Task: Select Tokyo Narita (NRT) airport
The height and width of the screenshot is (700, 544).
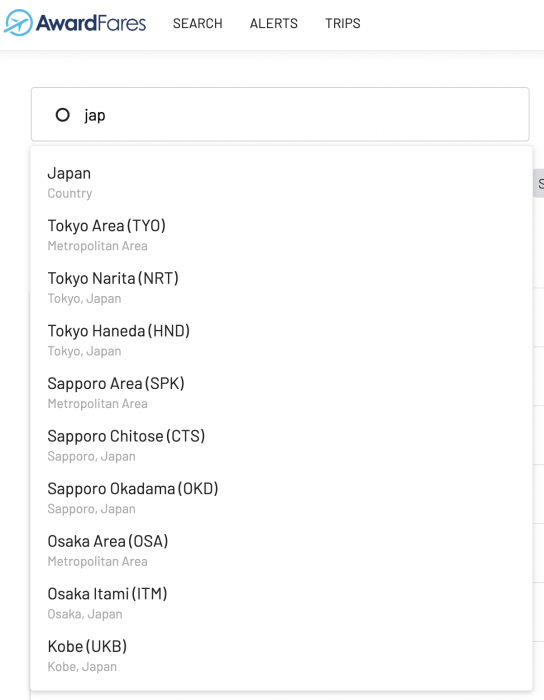Action: 281,288
